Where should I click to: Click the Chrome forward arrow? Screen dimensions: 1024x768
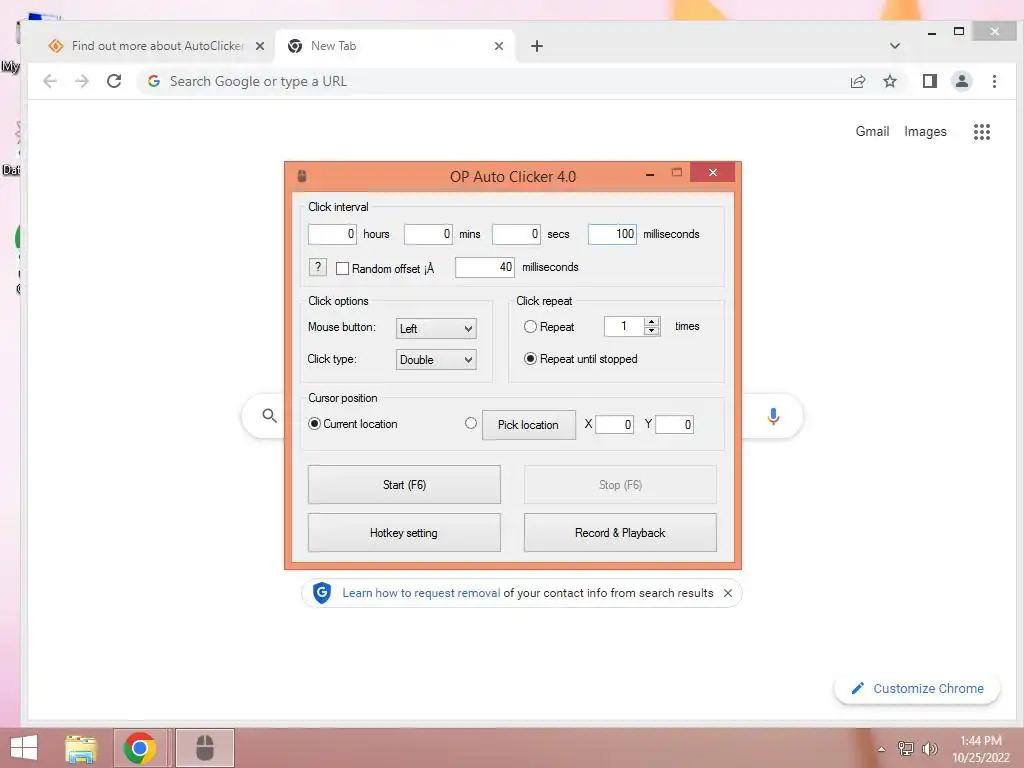click(x=82, y=81)
